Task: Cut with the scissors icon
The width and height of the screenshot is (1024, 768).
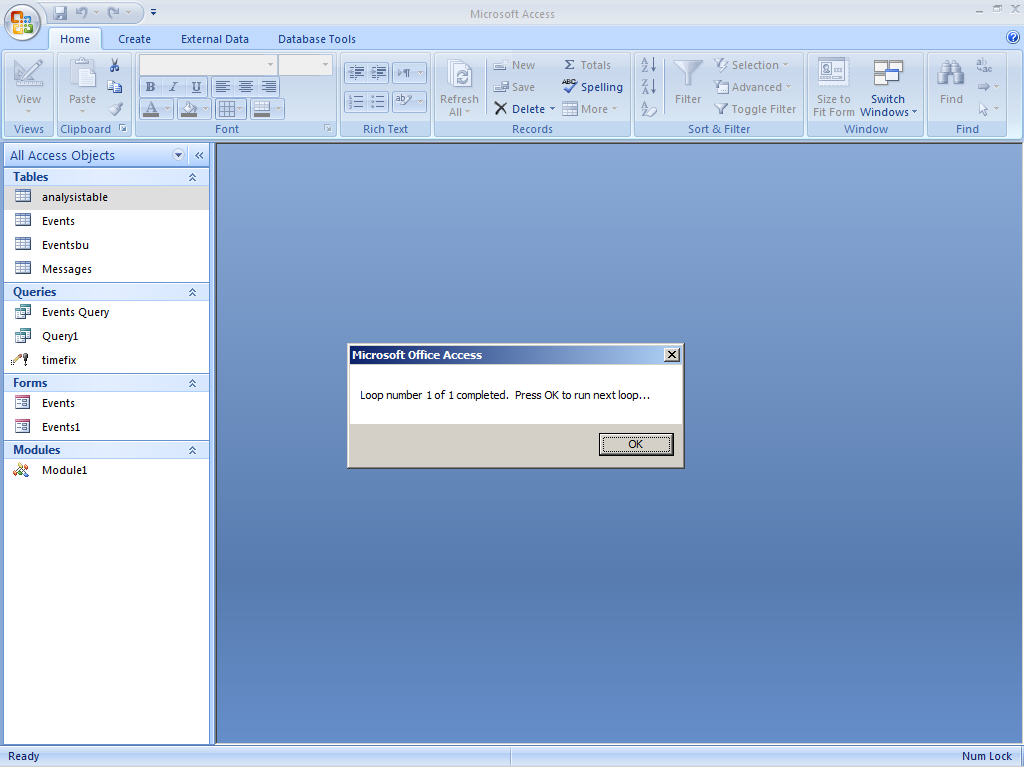Action: click(x=115, y=65)
